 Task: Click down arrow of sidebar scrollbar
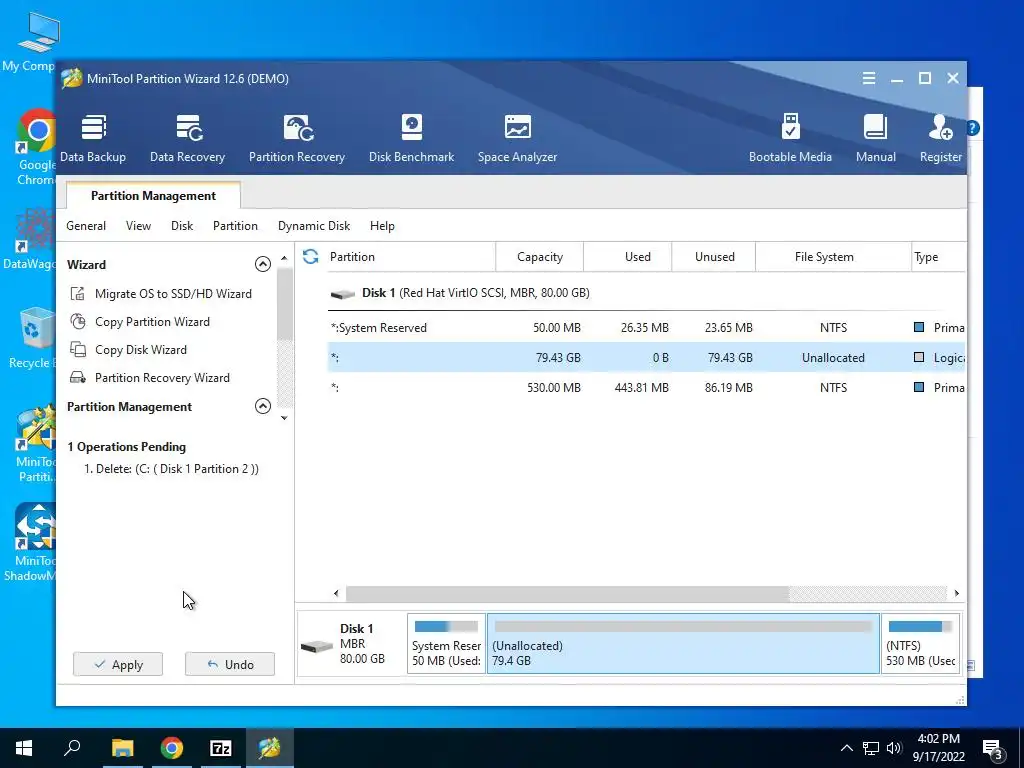click(284, 418)
